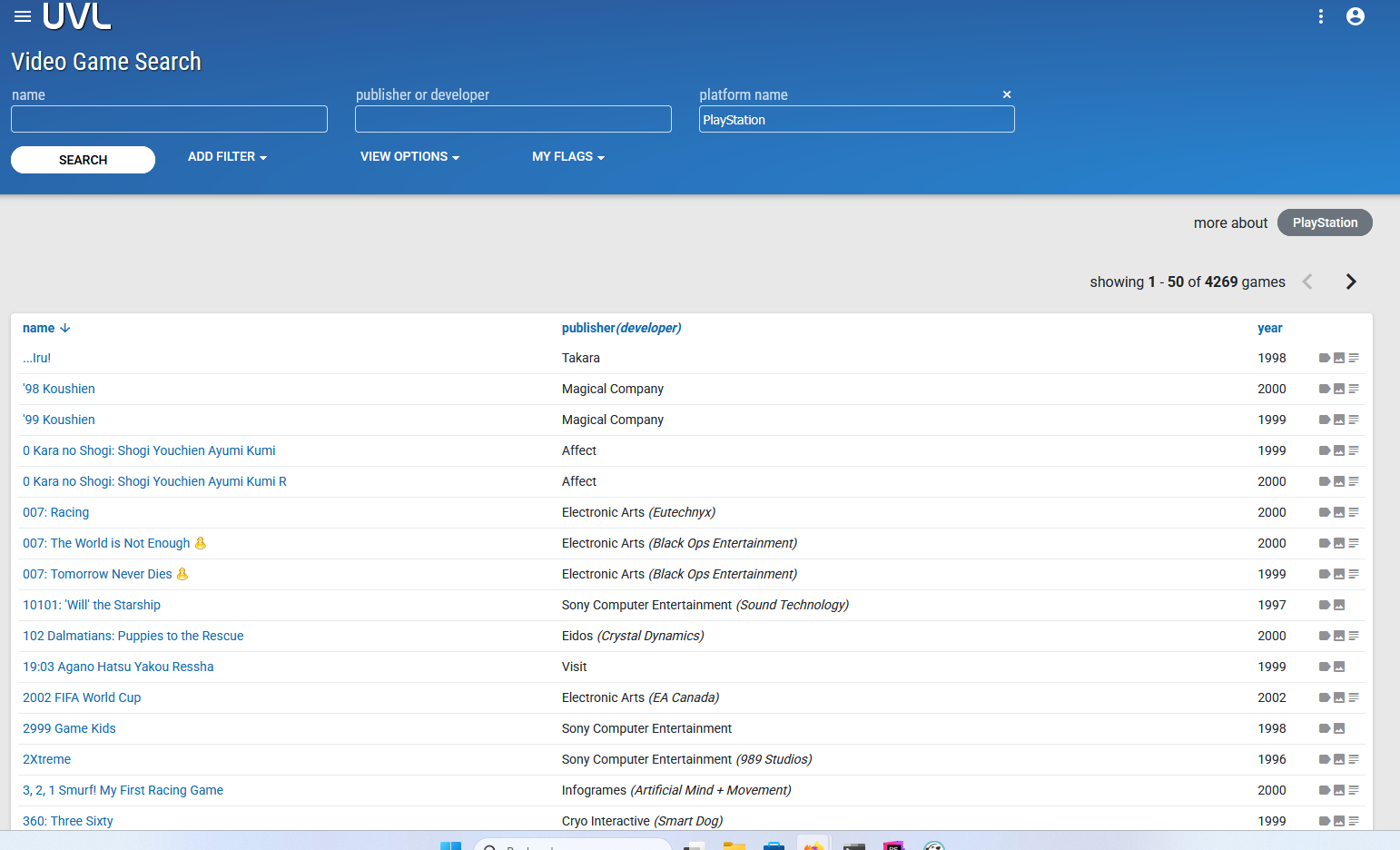This screenshot has width=1400, height=850.
Task: Click the year 2002 in the FIFA World Cup row
Action: pyautogui.click(x=1272, y=697)
